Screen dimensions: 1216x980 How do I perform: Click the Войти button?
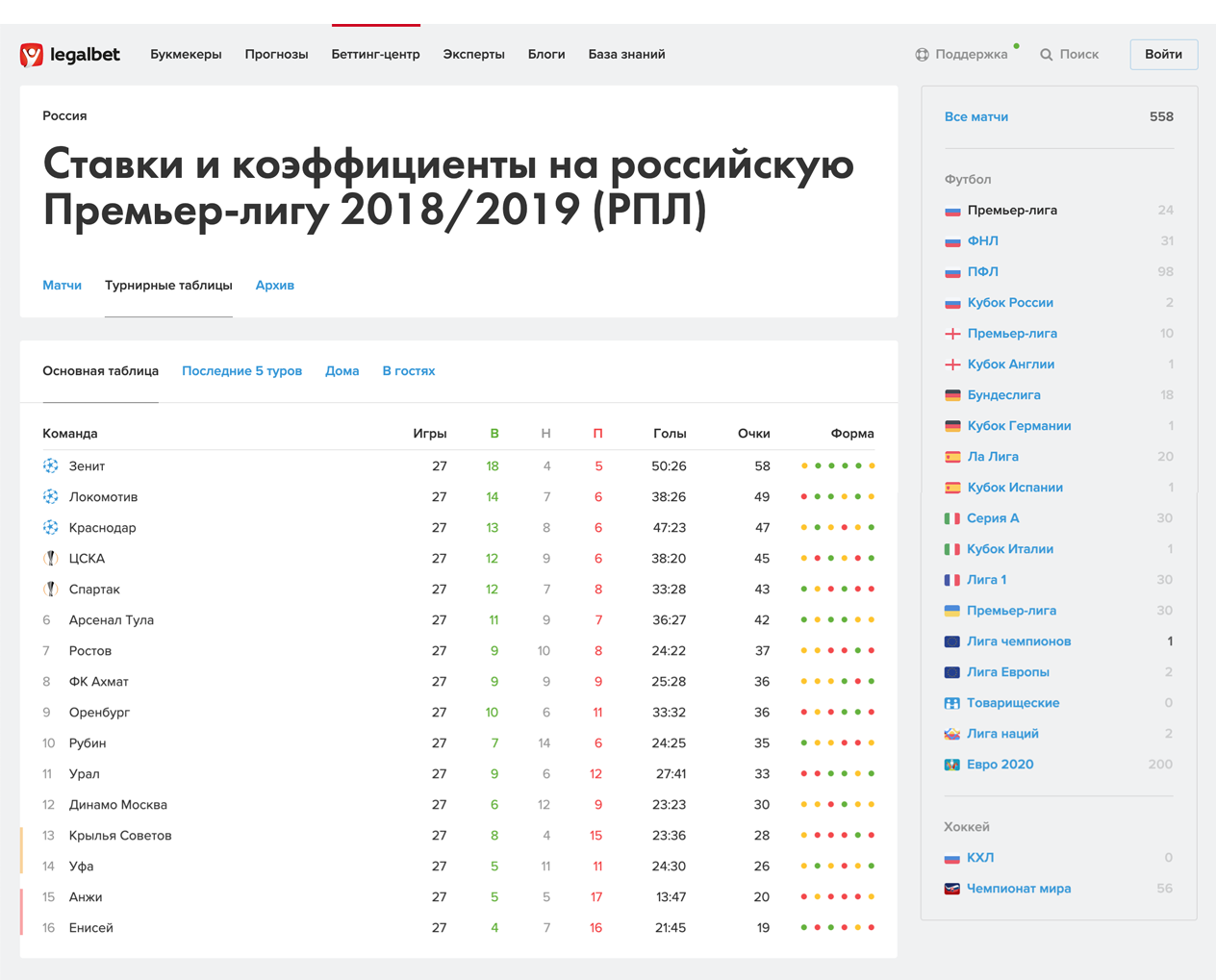coord(1163,54)
